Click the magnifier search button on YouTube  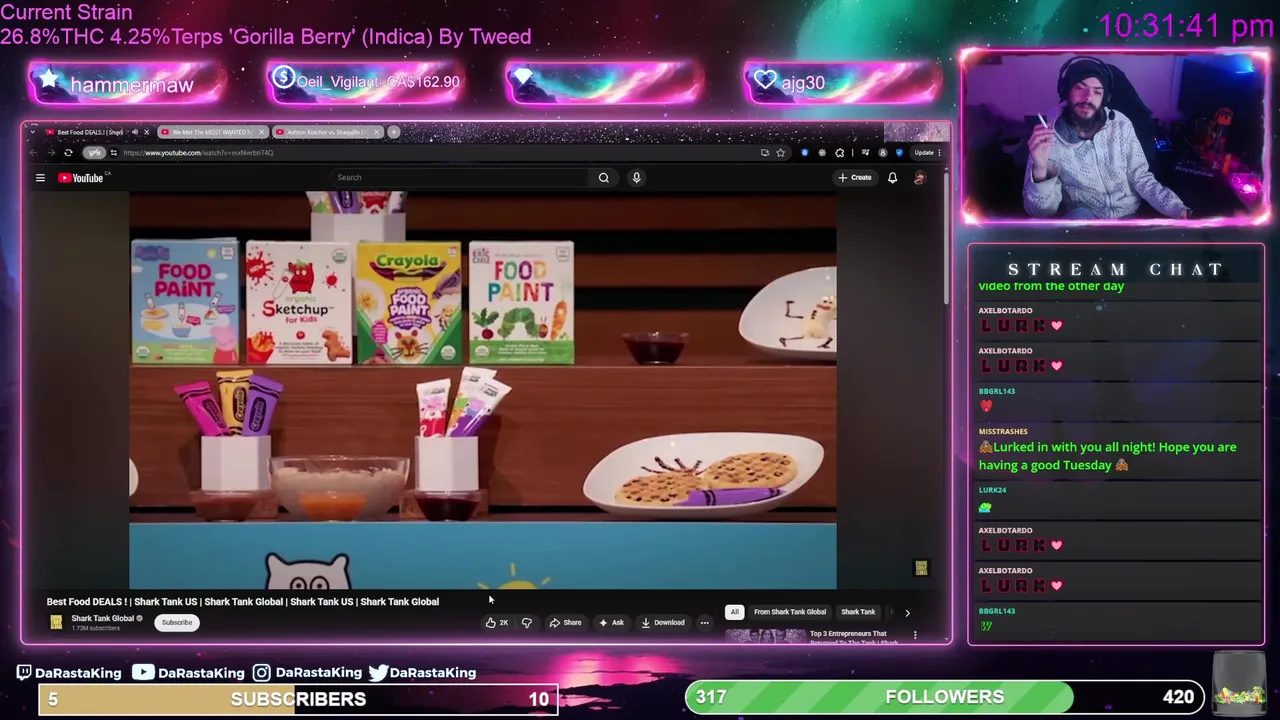pyautogui.click(x=603, y=177)
